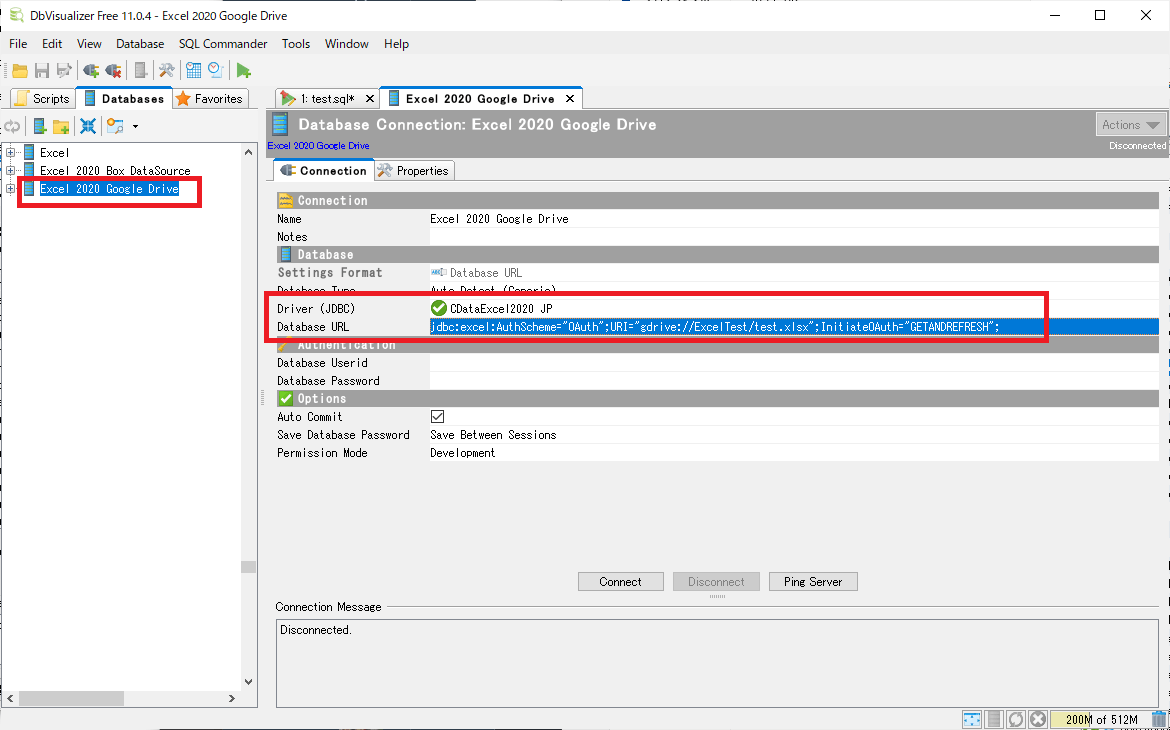Click the Excel 2020 Google Drive breadcrumb link
Screen dimensions: 1170x730
(318, 146)
